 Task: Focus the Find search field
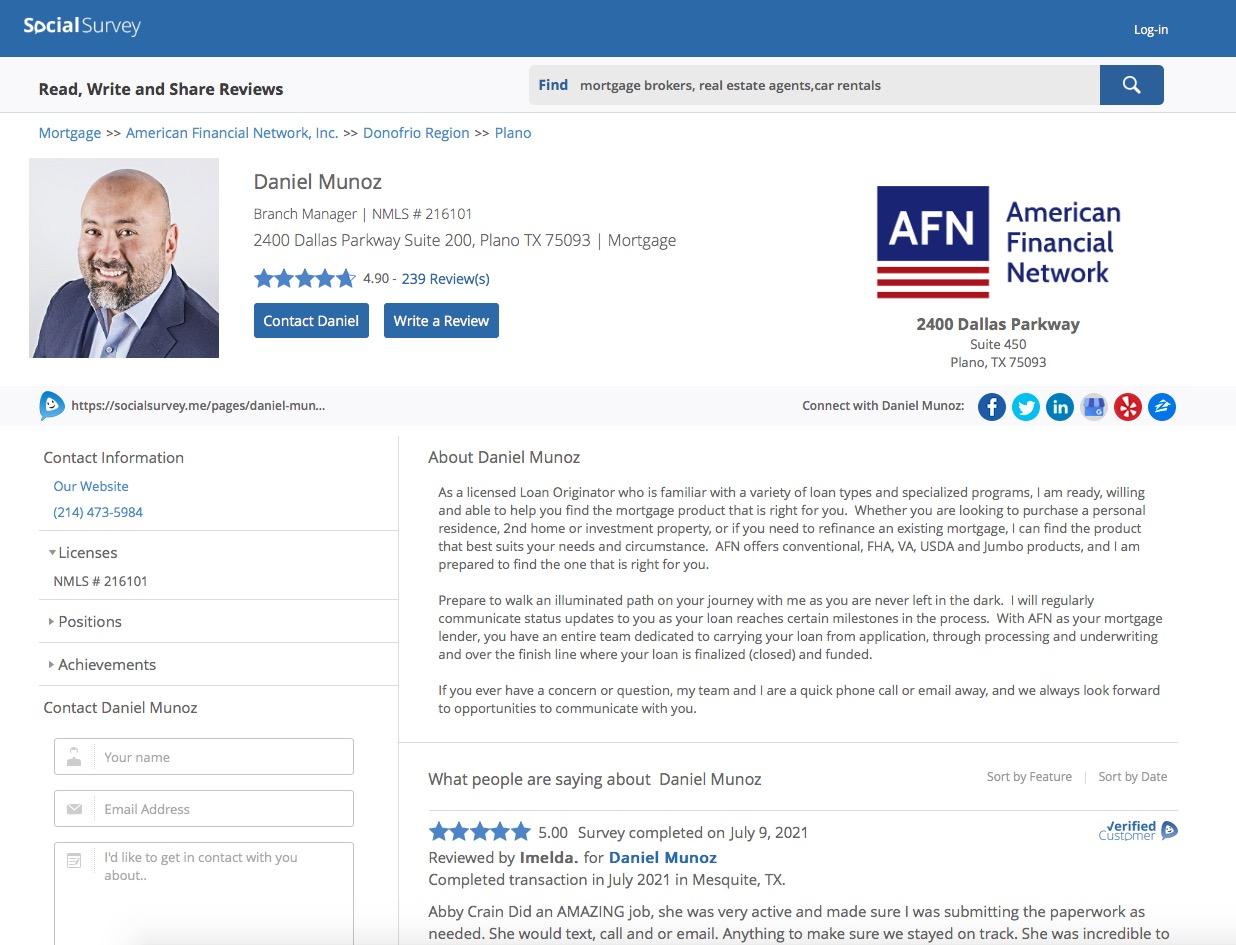tap(814, 85)
